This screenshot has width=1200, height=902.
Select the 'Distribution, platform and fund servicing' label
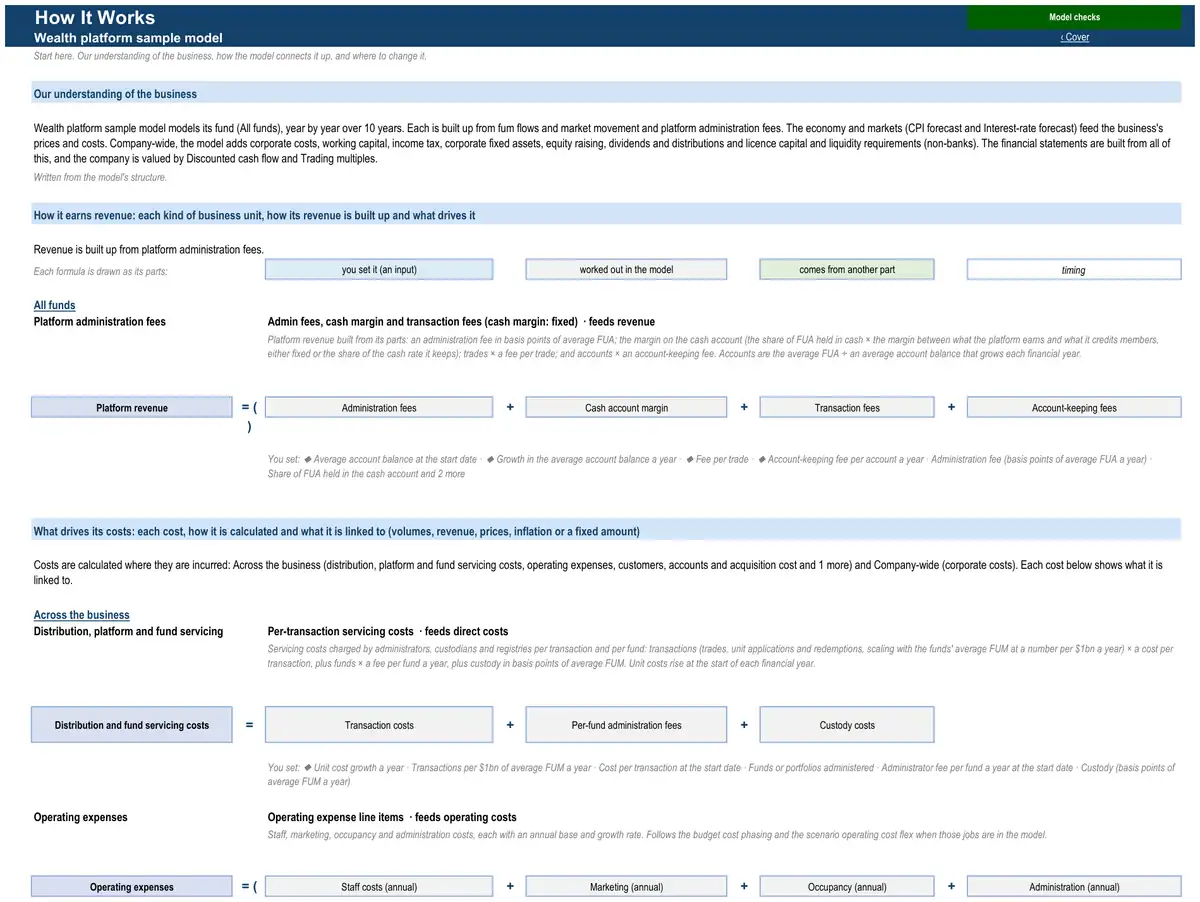(128, 631)
